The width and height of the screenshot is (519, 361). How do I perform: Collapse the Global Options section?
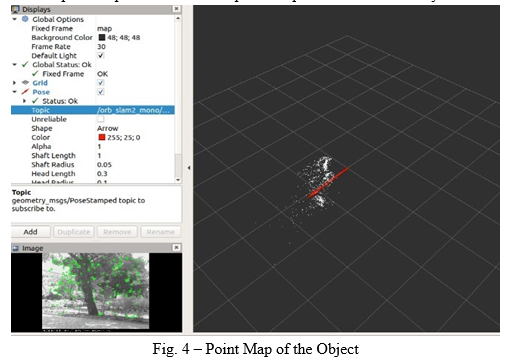(14, 19)
